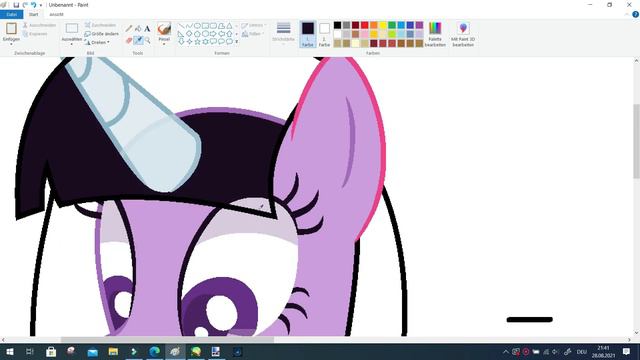640x360 pixels.
Task: Choose the pink color swatch
Action: point(364,34)
